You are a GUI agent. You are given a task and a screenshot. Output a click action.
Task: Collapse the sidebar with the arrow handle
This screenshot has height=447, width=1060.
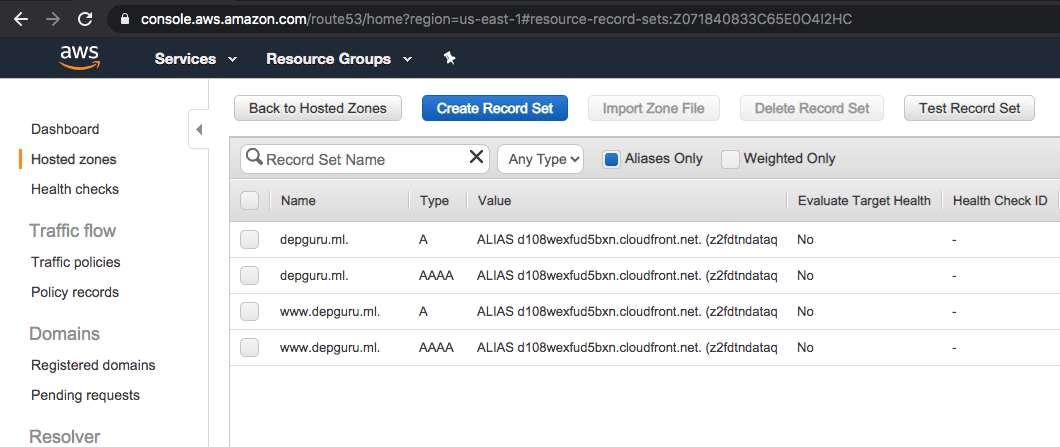pyautogui.click(x=198, y=130)
